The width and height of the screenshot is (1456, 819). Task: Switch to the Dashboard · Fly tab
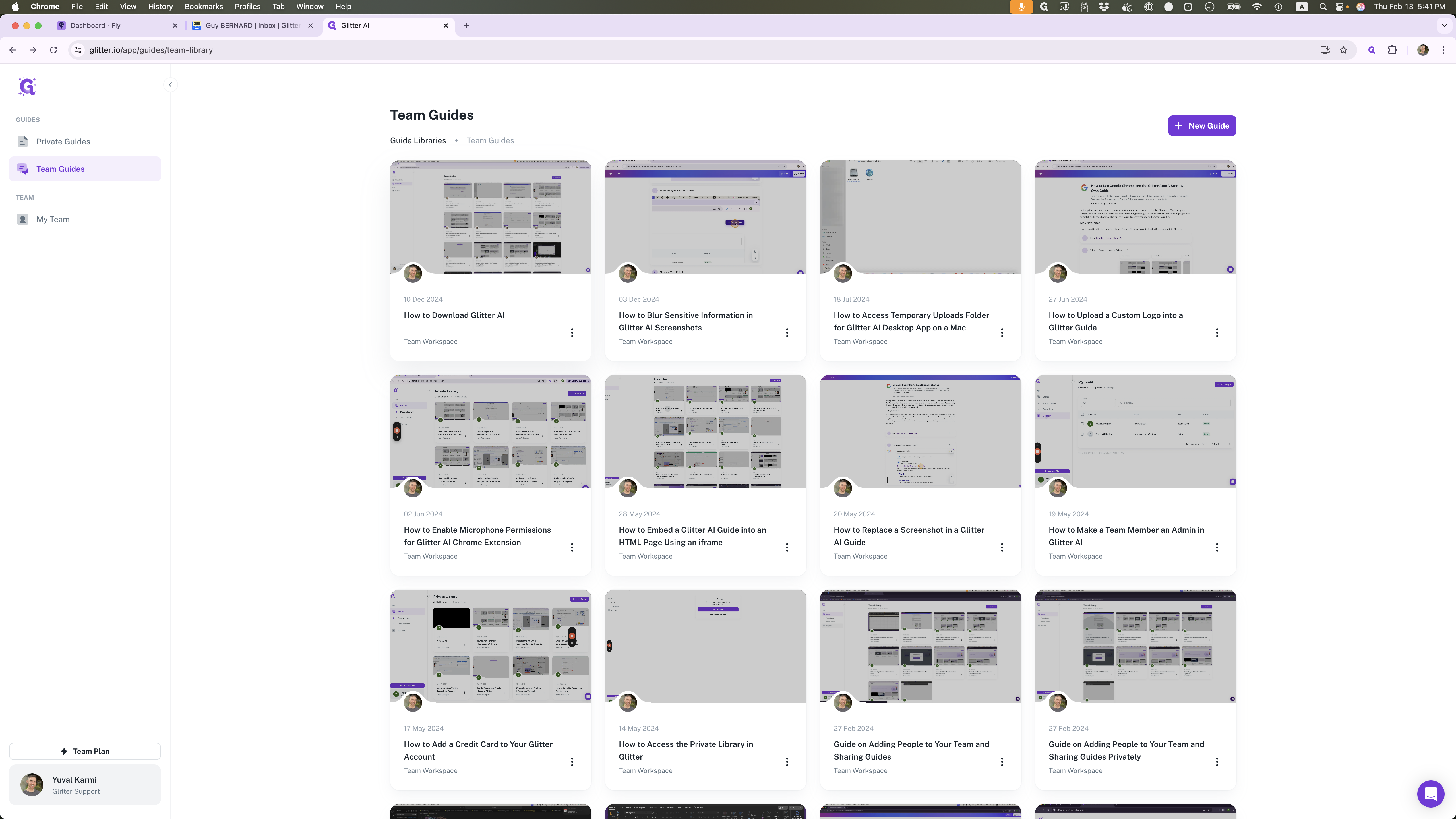[x=117, y=25]
